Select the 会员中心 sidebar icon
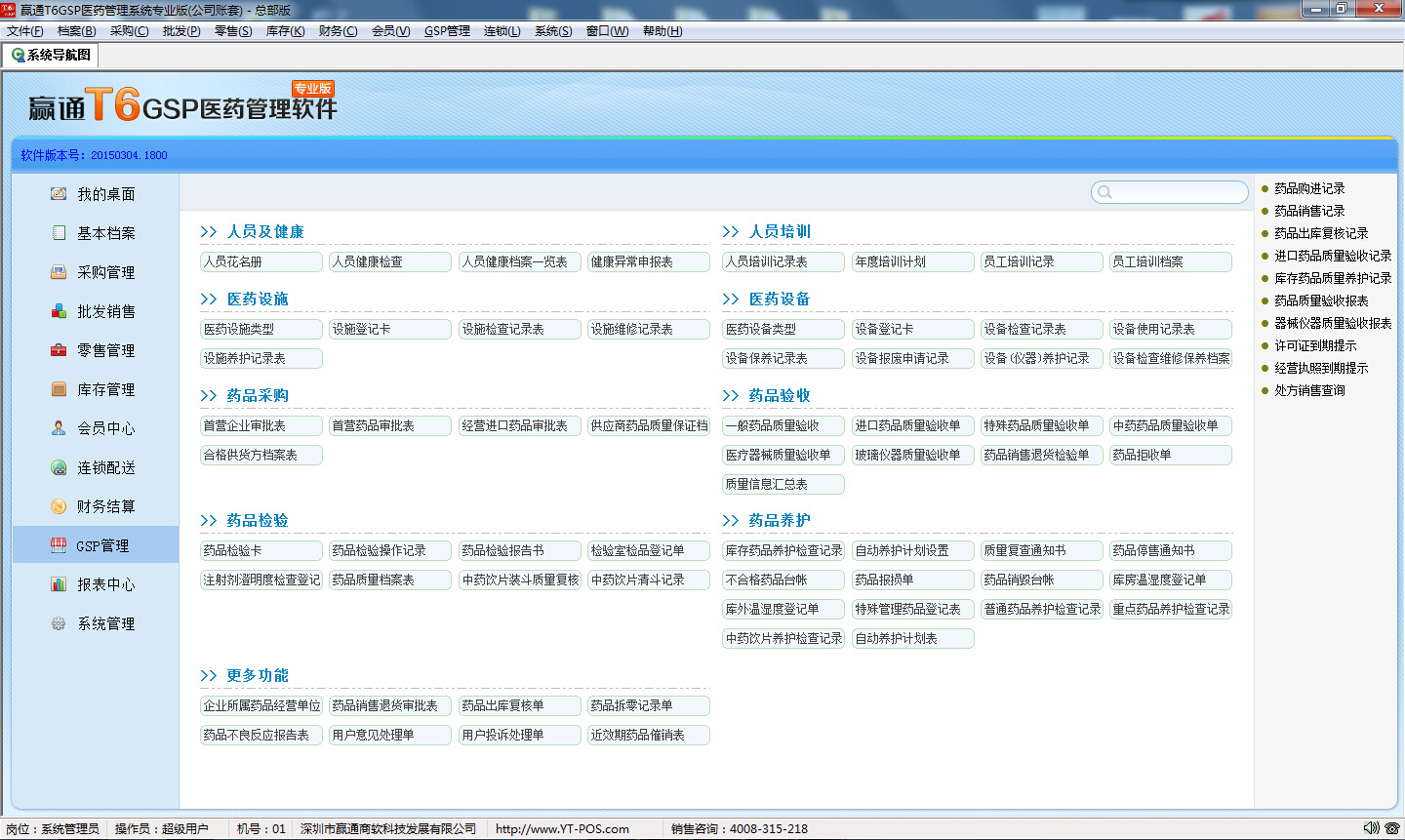 tap(59, 428)
